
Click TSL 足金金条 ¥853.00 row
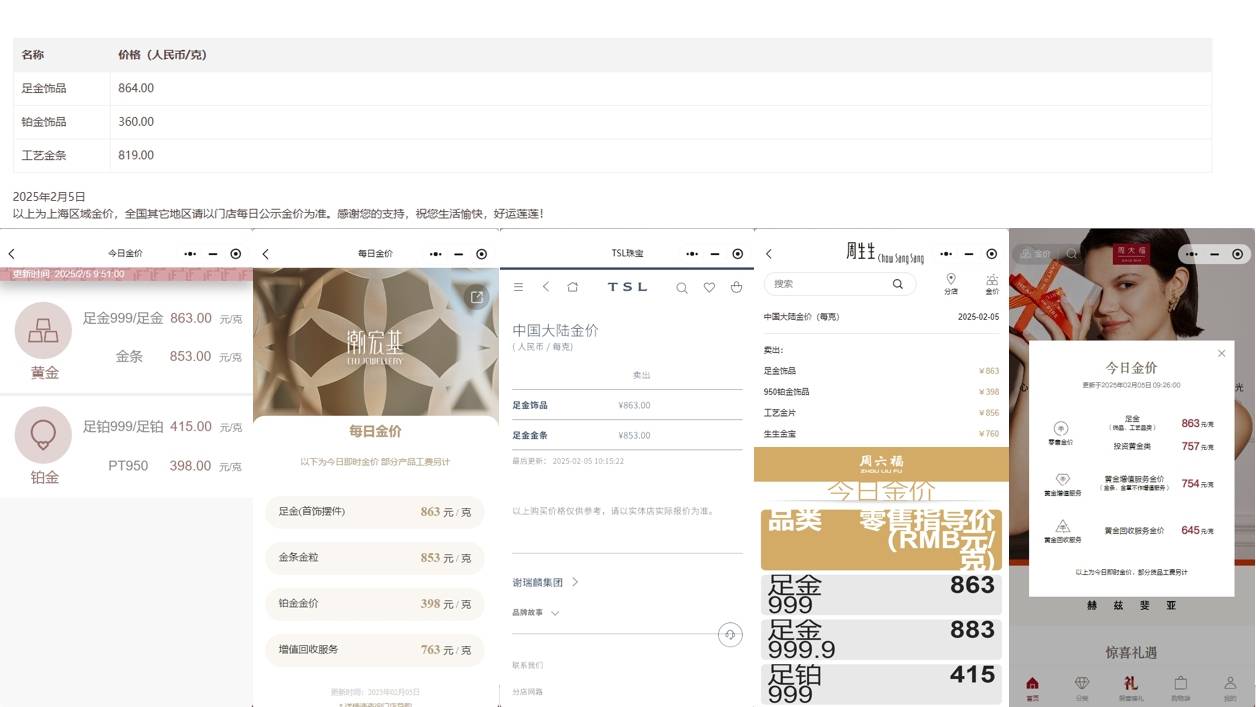627,435
